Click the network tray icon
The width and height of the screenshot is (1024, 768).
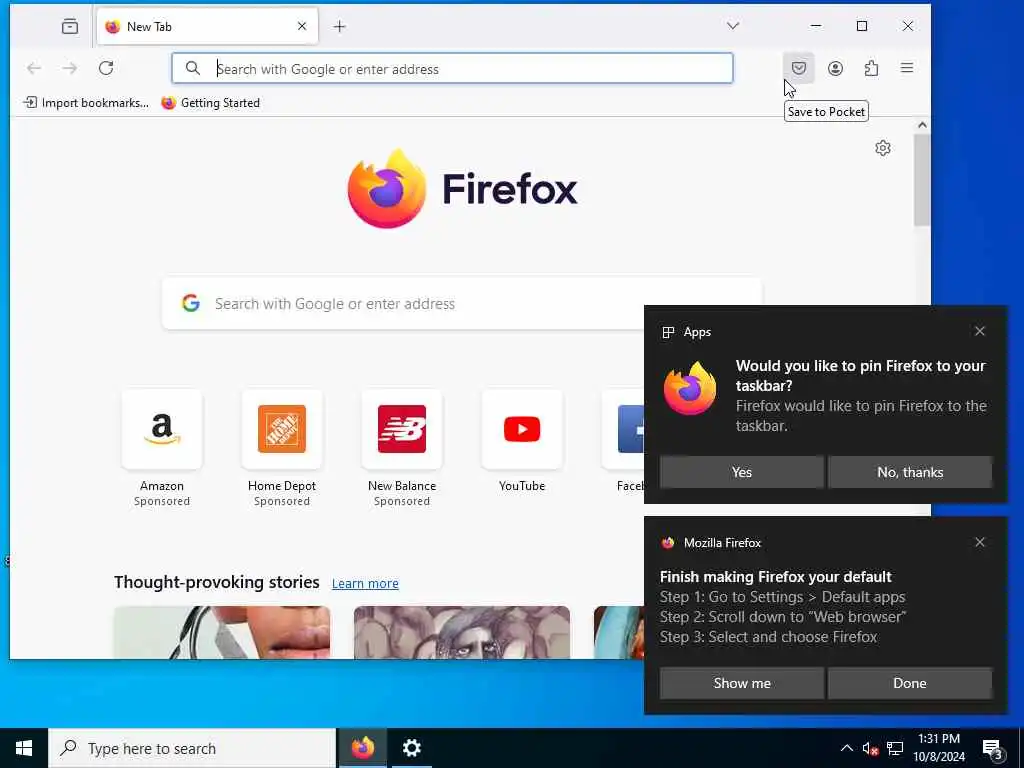pos(895,748)
